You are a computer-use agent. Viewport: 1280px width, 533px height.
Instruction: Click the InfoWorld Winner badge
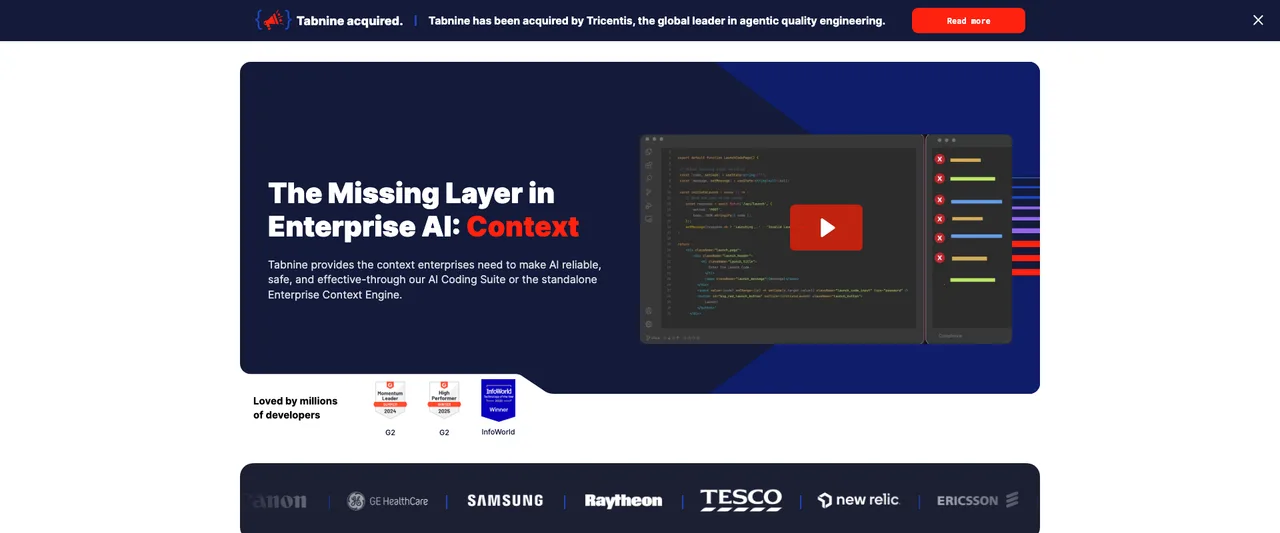[498, 400]
